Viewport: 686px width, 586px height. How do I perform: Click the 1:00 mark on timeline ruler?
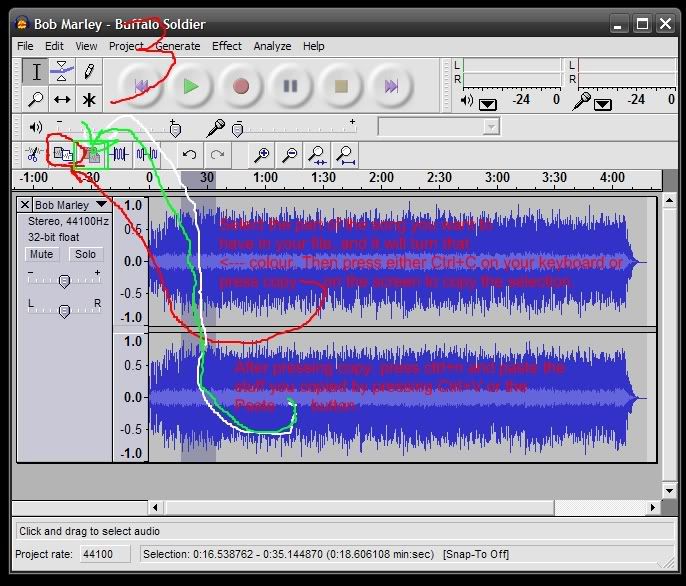pyautogui.click(x=266, y=178)
